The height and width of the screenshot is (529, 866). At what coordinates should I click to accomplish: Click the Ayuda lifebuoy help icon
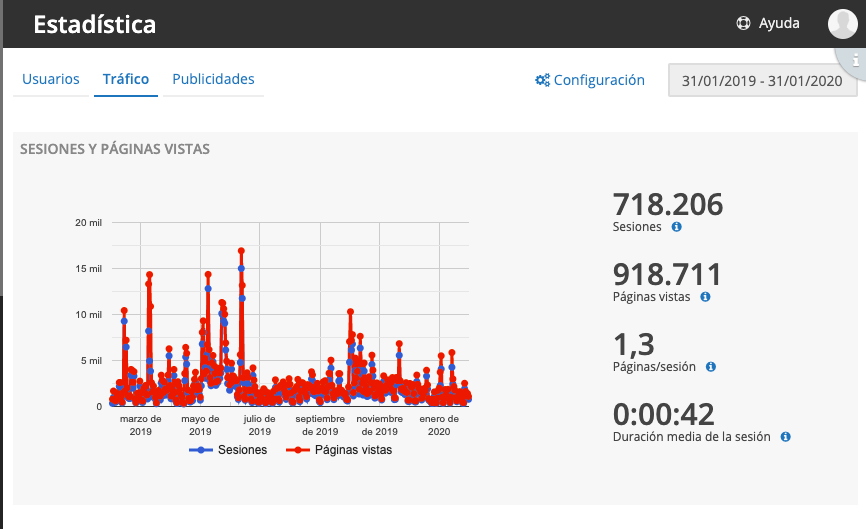[x=743, y=24]
